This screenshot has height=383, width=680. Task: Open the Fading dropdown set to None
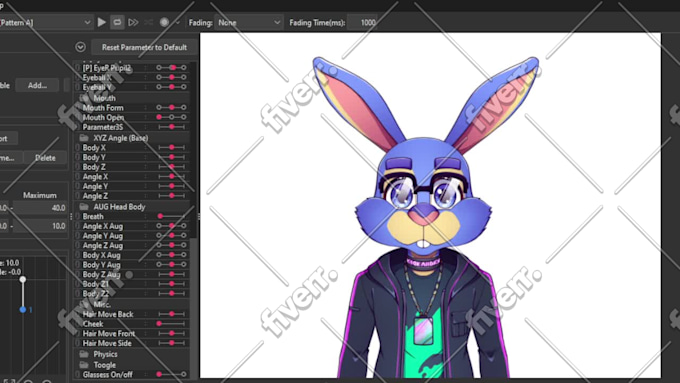pyautogui.click(x=249, y=22)
